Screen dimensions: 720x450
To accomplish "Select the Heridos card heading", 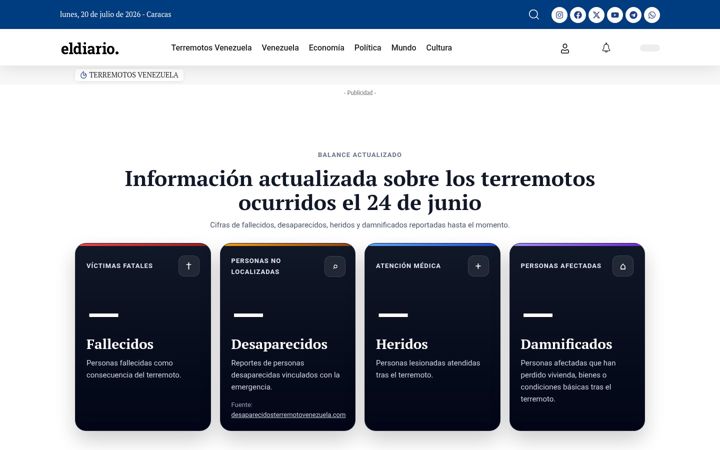I will (402, 344).
